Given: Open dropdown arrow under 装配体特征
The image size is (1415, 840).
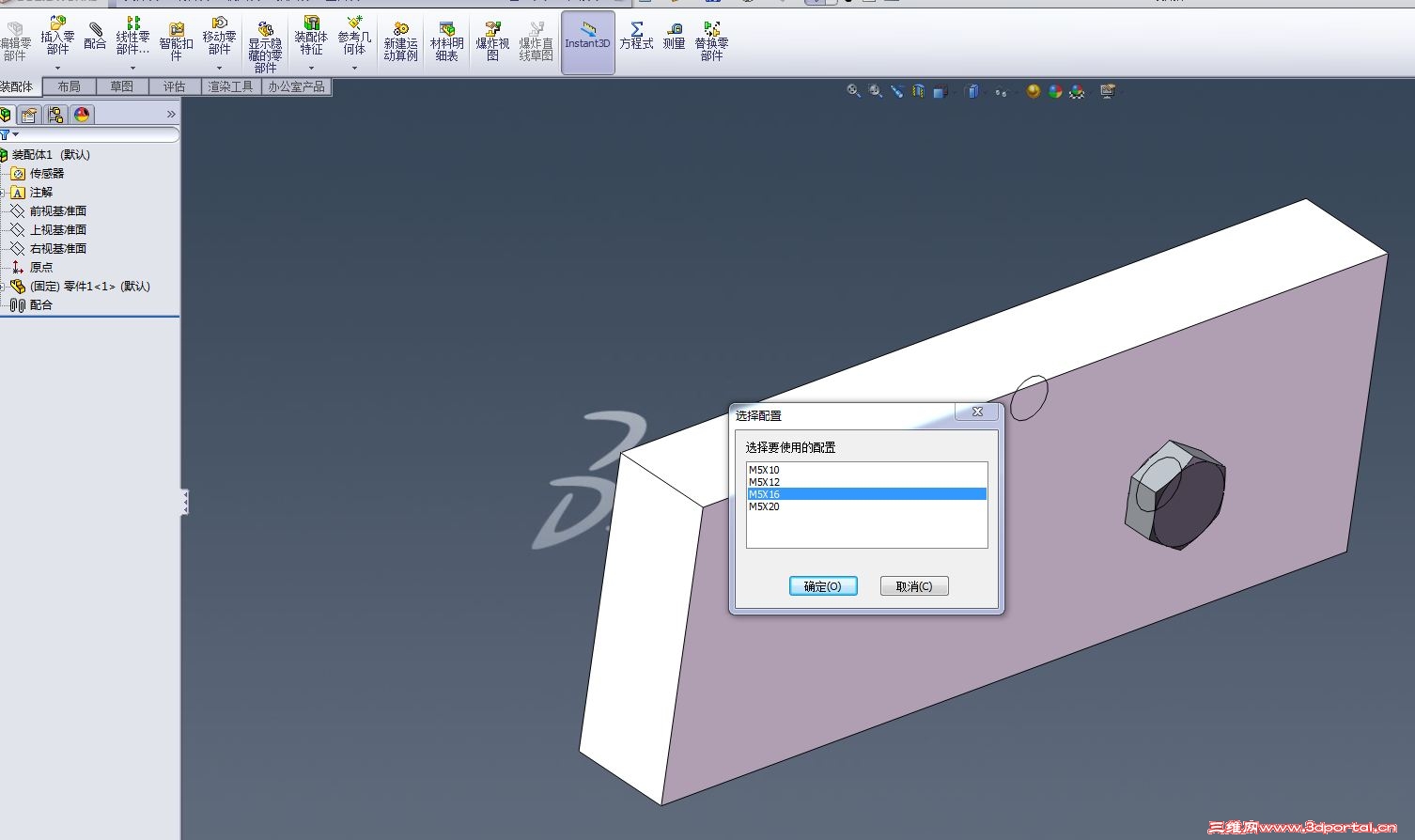Looking at the screenshot, I should pos(311,68).
